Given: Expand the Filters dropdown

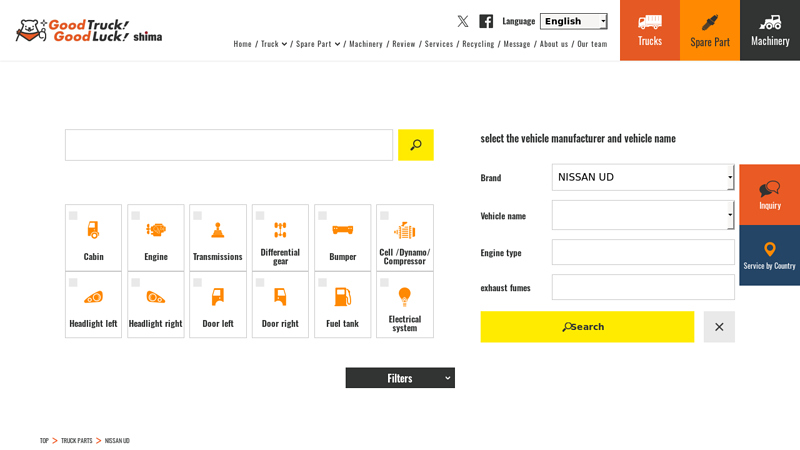Looking at the screenshot, I should tap(400, 378).
